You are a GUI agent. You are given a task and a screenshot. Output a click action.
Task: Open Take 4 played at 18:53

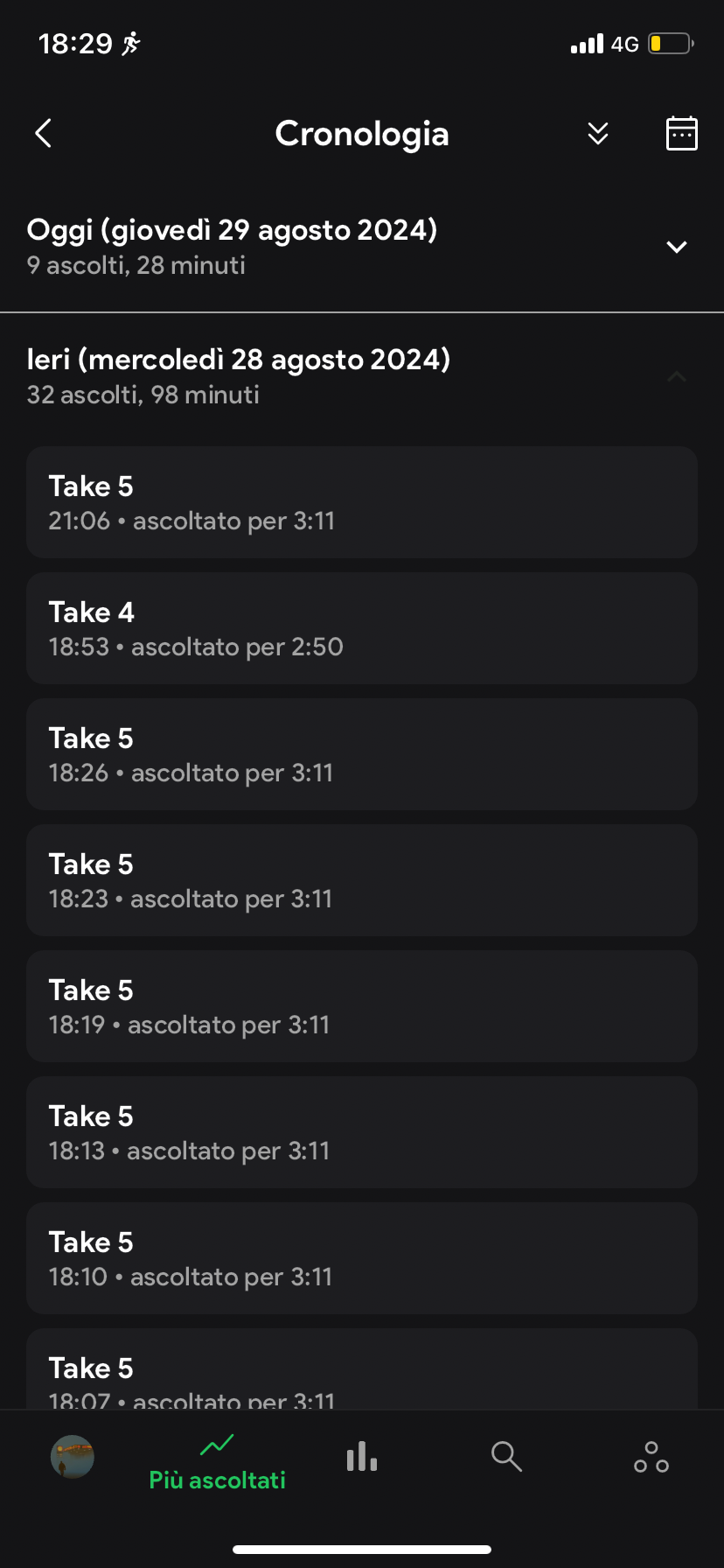[362, 628]
